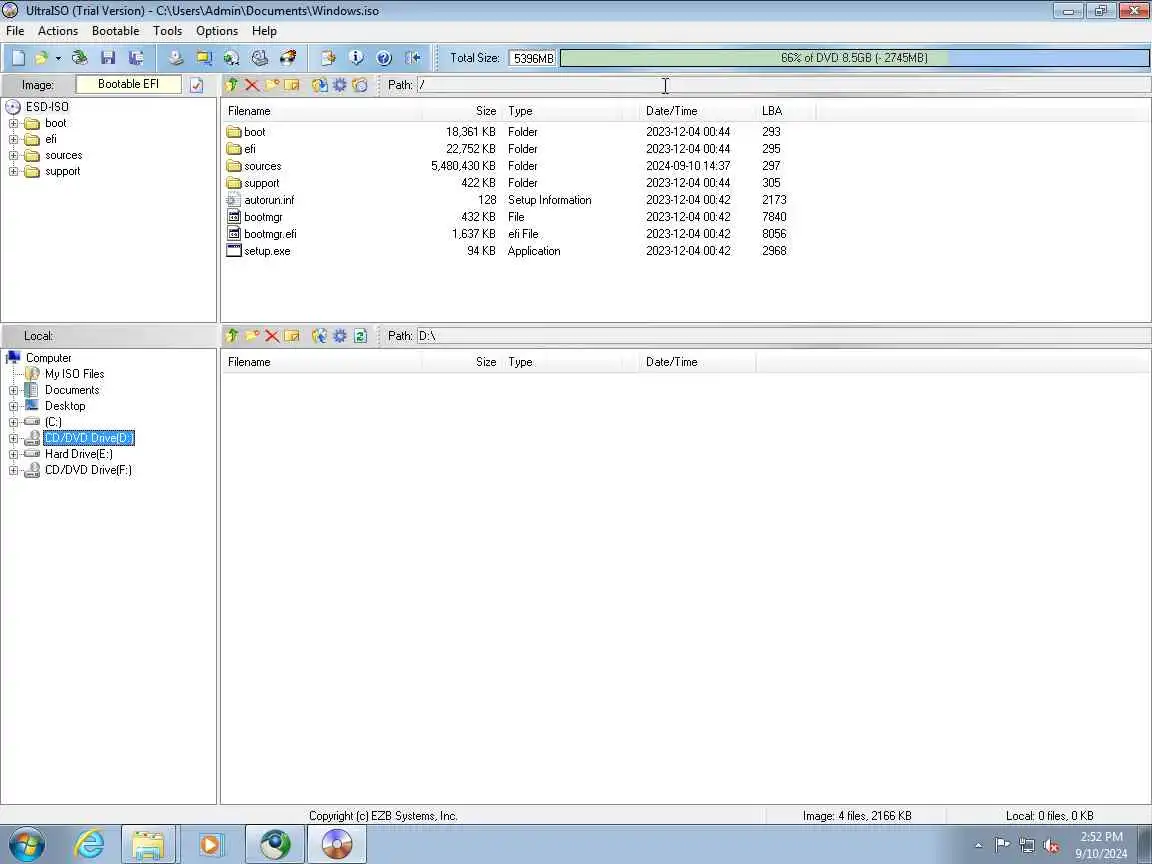
Task: Expand the support folder in image tree
Action: pyautogui.click(x=13, y=172)
